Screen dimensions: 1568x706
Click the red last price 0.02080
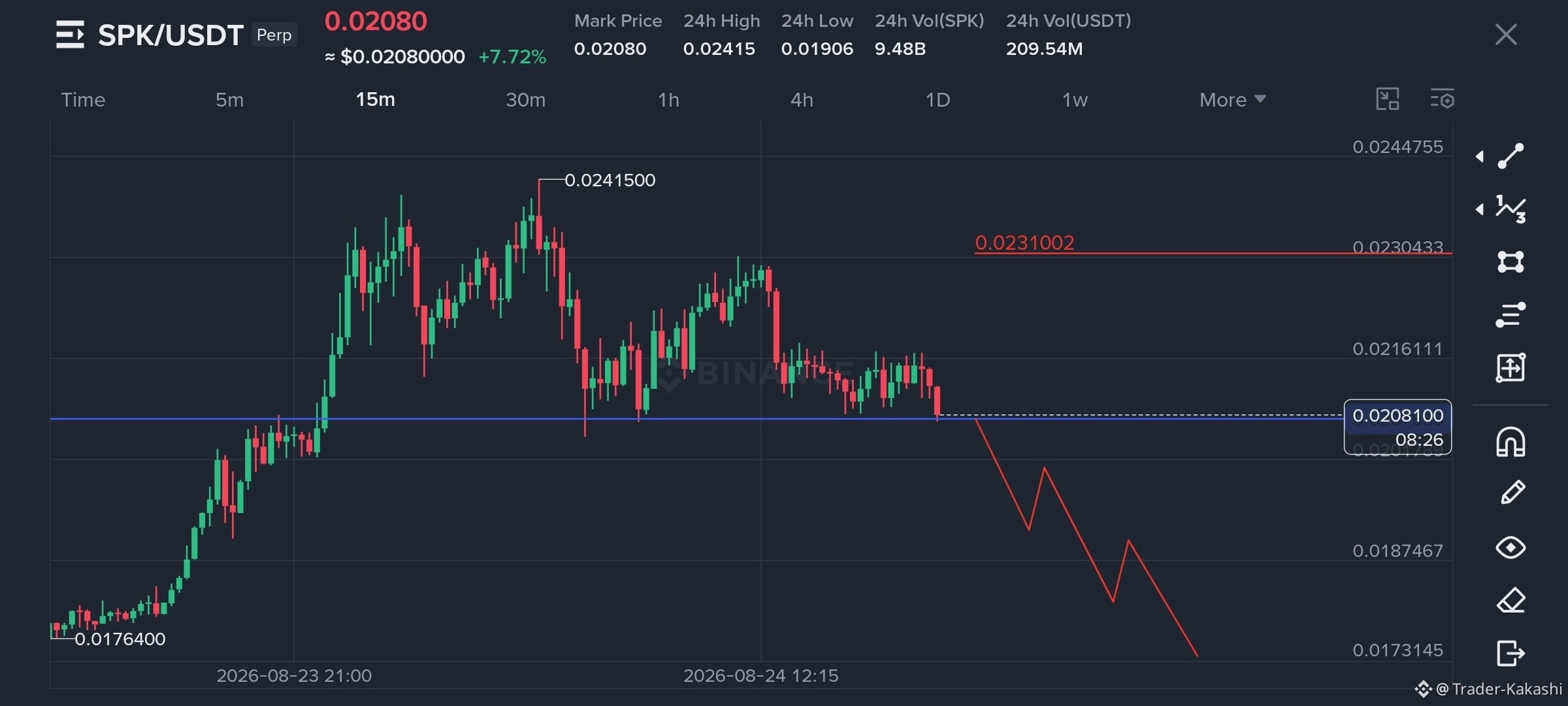(x=376, y=21)
